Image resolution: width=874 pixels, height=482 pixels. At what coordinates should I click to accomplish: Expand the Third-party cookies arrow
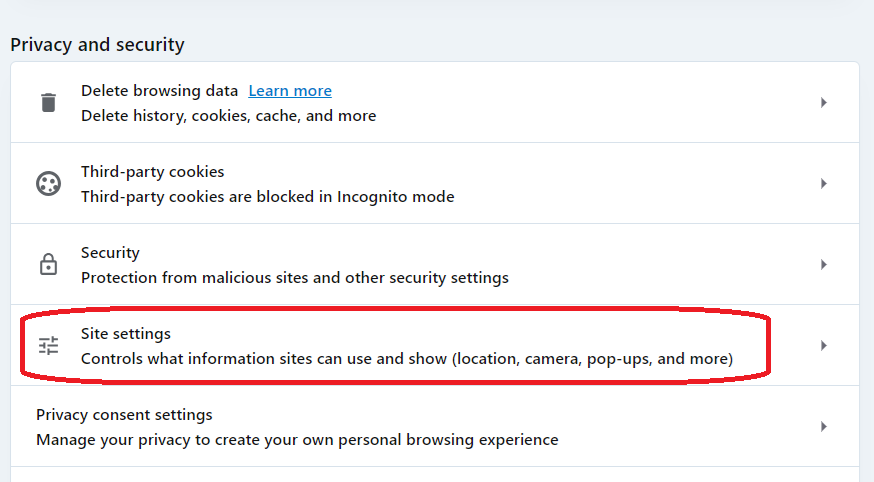[x=823, y=184]
